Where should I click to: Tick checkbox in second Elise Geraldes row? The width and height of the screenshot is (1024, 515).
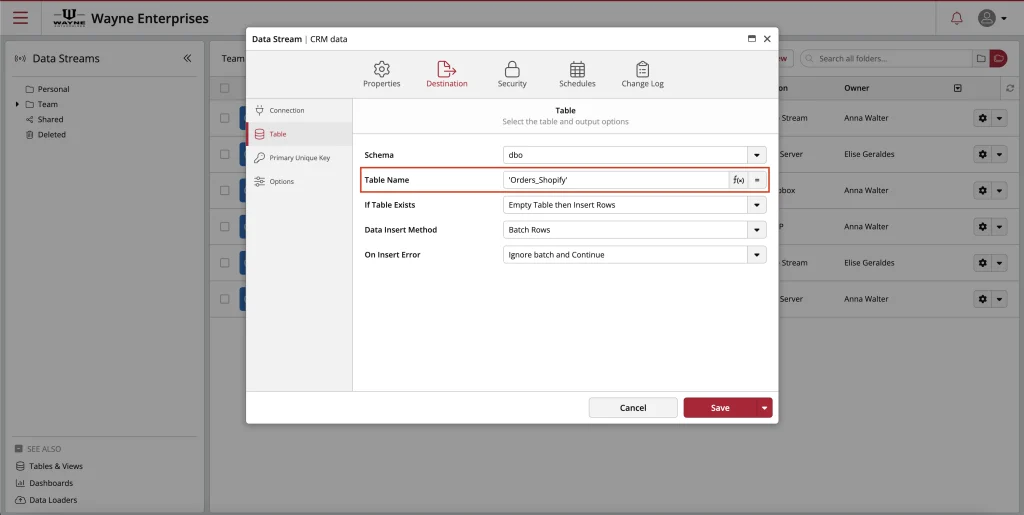coord(225,262)
